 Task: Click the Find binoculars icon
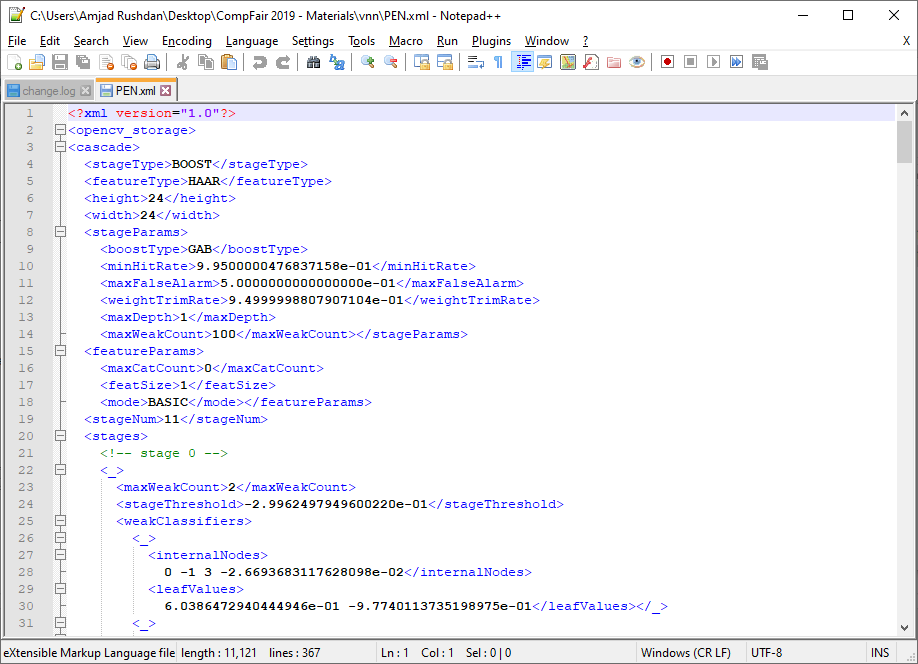[313, 62]
